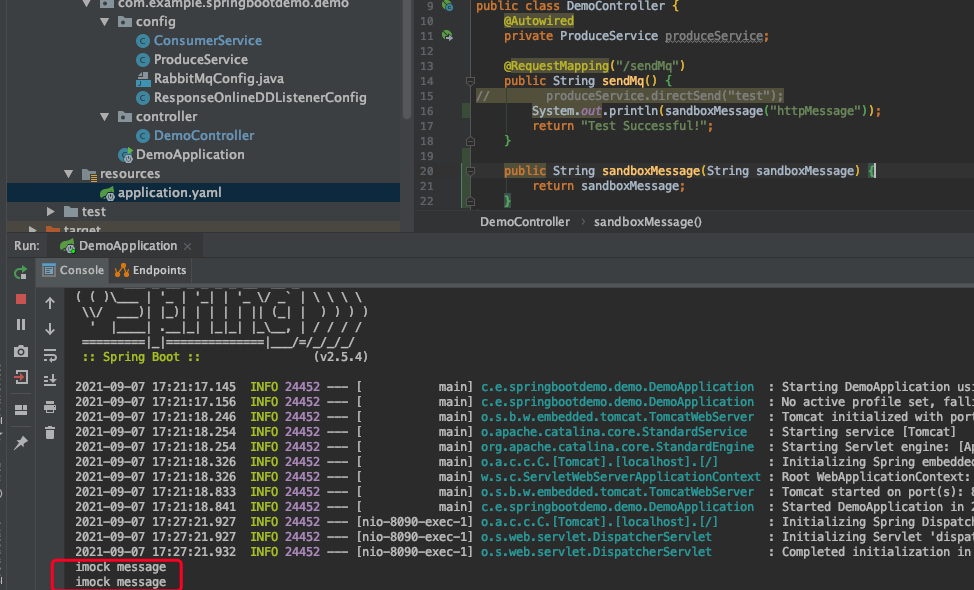The image size is (974, 590).
Task: Toggle soft-wrap in the console
Action: tap(50, 355)
